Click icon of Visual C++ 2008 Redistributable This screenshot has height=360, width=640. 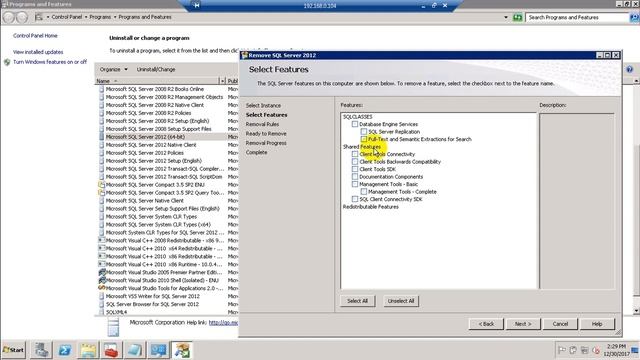coord(102,240)
